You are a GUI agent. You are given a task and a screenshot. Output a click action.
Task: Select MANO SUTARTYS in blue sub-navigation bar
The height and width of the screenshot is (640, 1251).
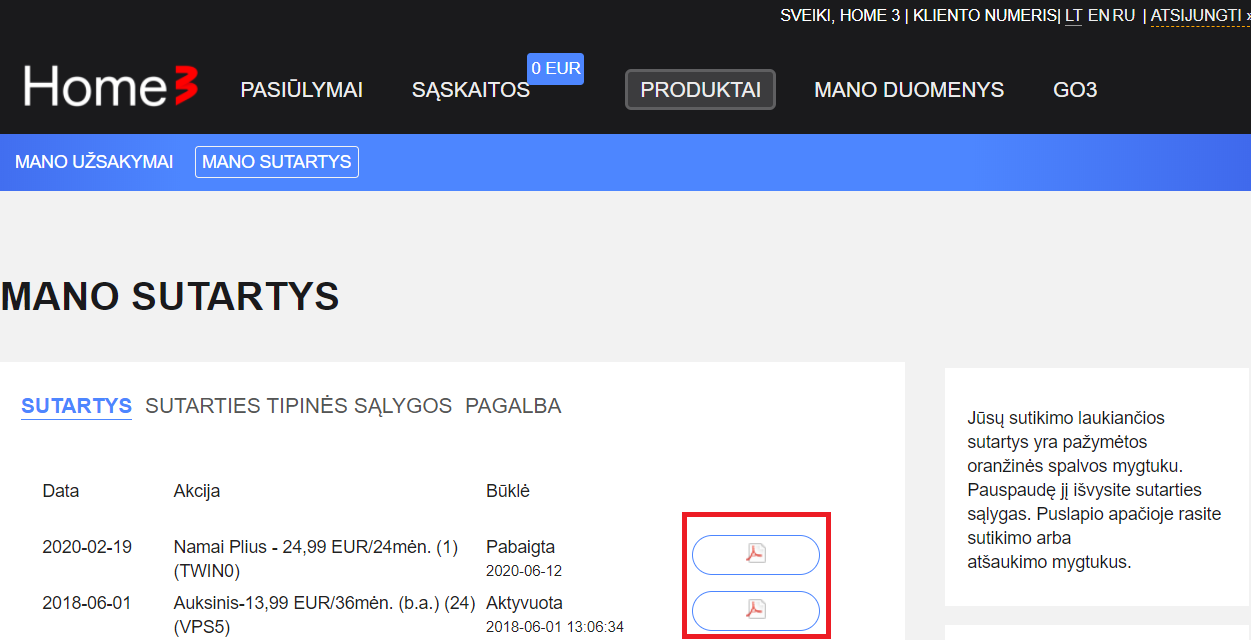pos(277,162)
